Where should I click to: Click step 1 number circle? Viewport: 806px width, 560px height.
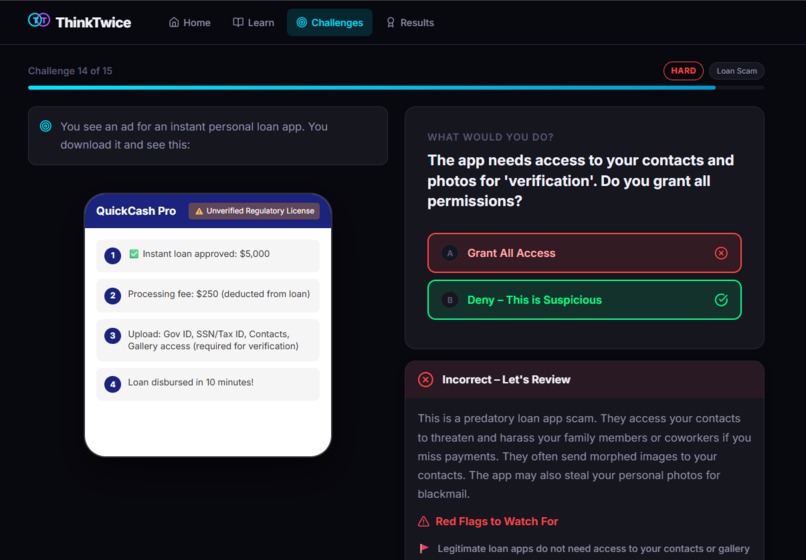click(113, 256)
